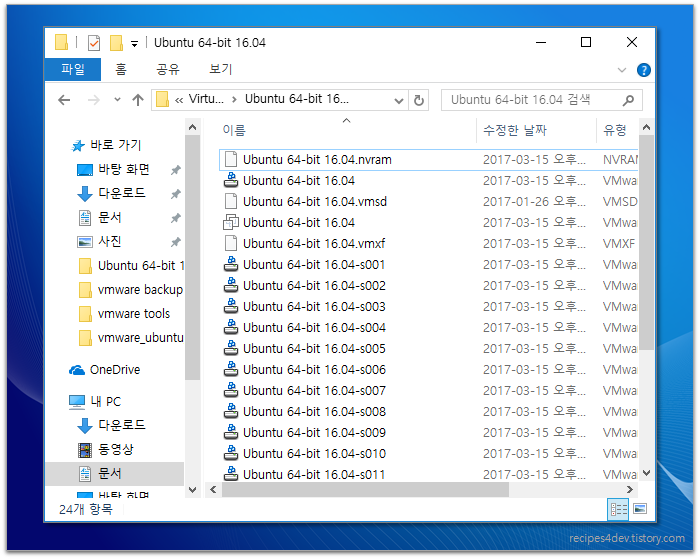The image size is (700, 560).
Task: Click the file list vertical scrollbar thumb
Action: [646, 242]
